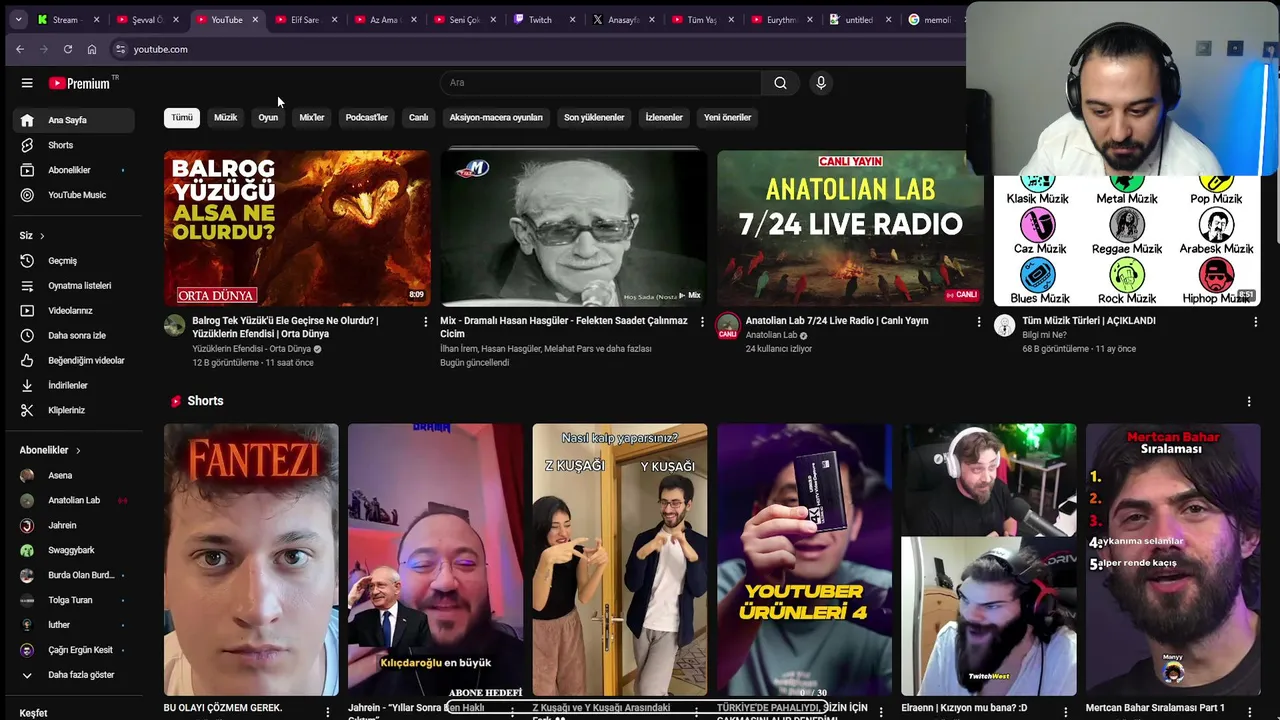Open Daha sonra izle in the sidebar
This screenshot has width=1280, height=720.
(x=74, y=336)
